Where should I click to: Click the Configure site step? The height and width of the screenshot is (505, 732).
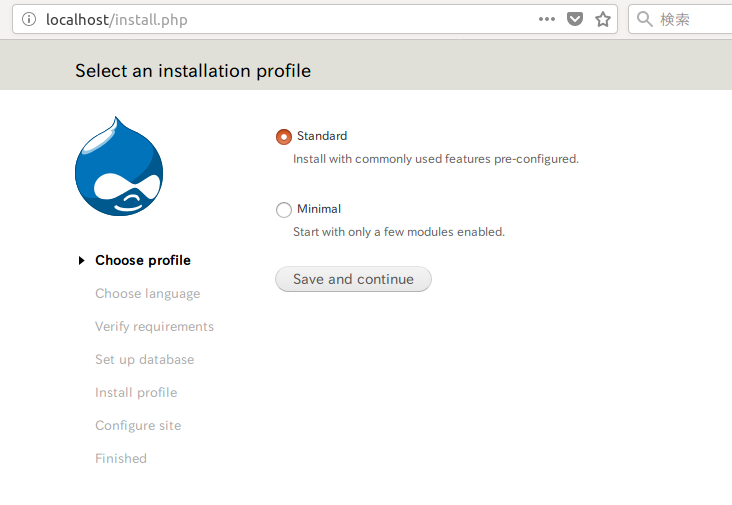(138, 426)
